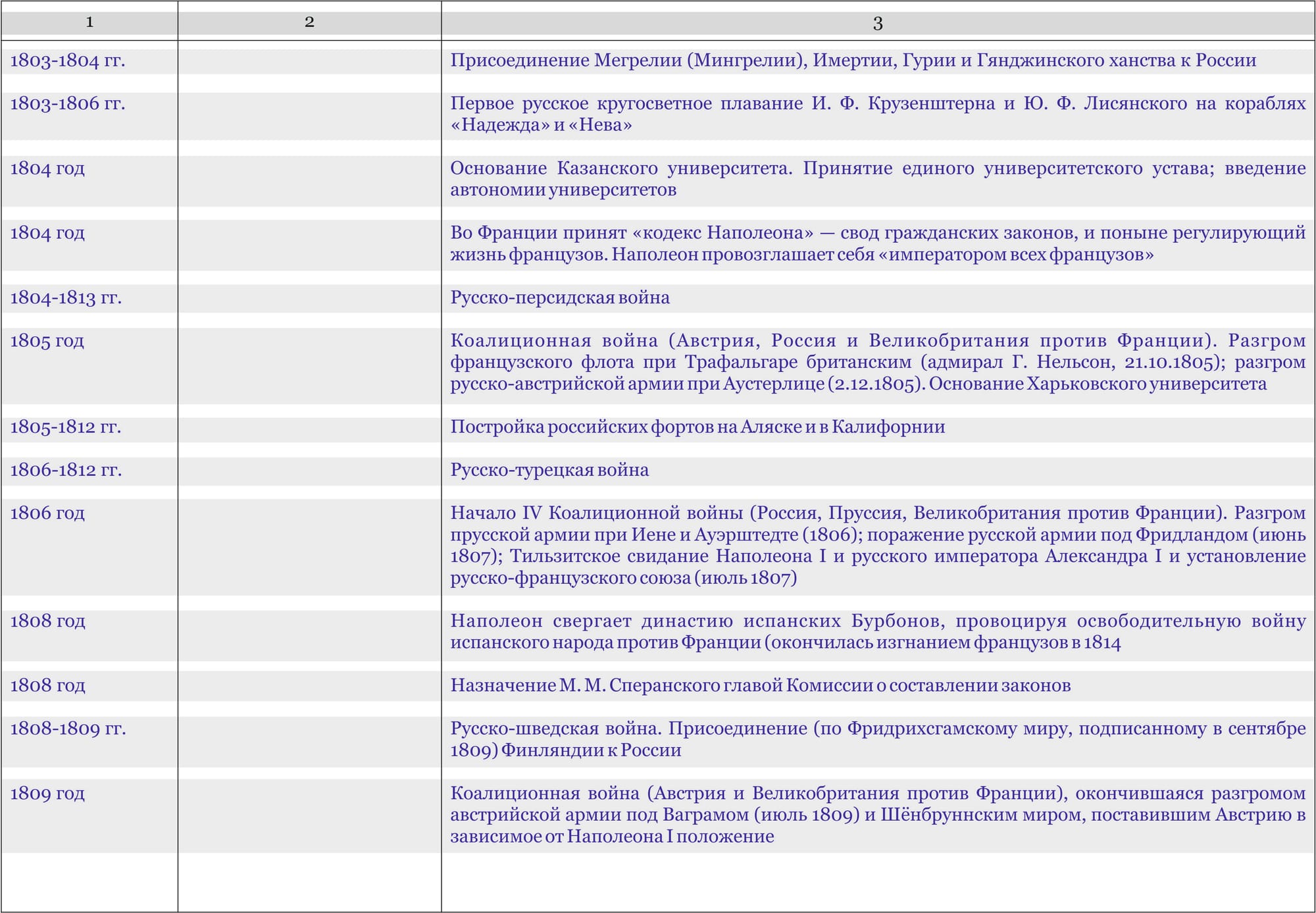Viewport: 1316px width, 913px height.
Task: Click the date cell "1804-1813 гг."
Action: (x=66, y=298)
